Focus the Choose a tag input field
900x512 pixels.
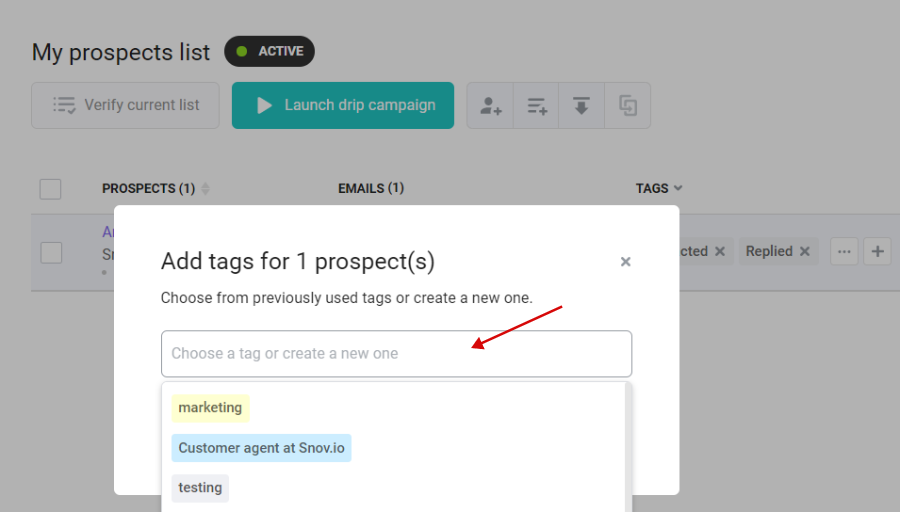coord(397,354)
